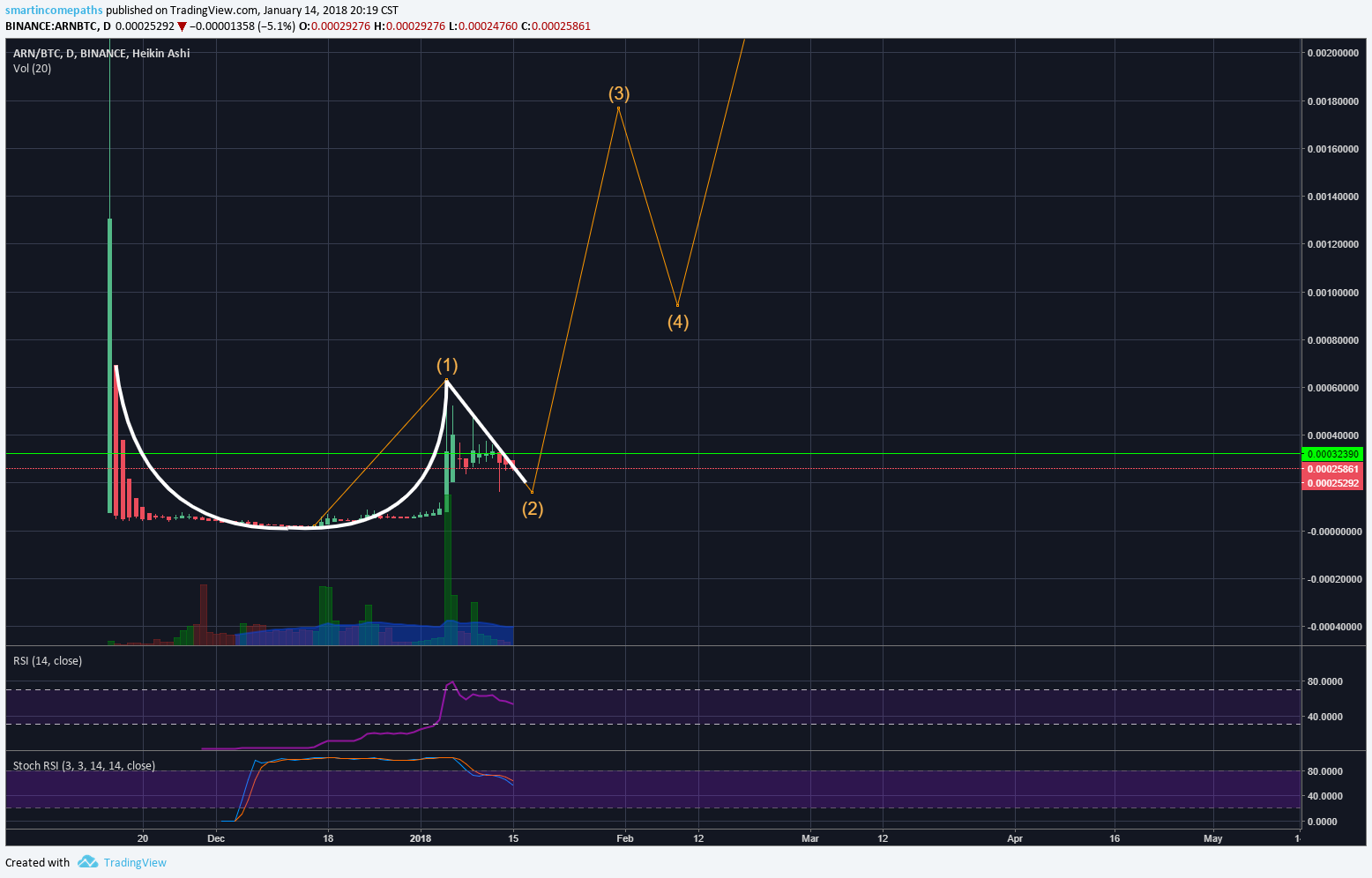
Task: Click the green 0.00032390 price label
Action: (x=1332, y=454)
